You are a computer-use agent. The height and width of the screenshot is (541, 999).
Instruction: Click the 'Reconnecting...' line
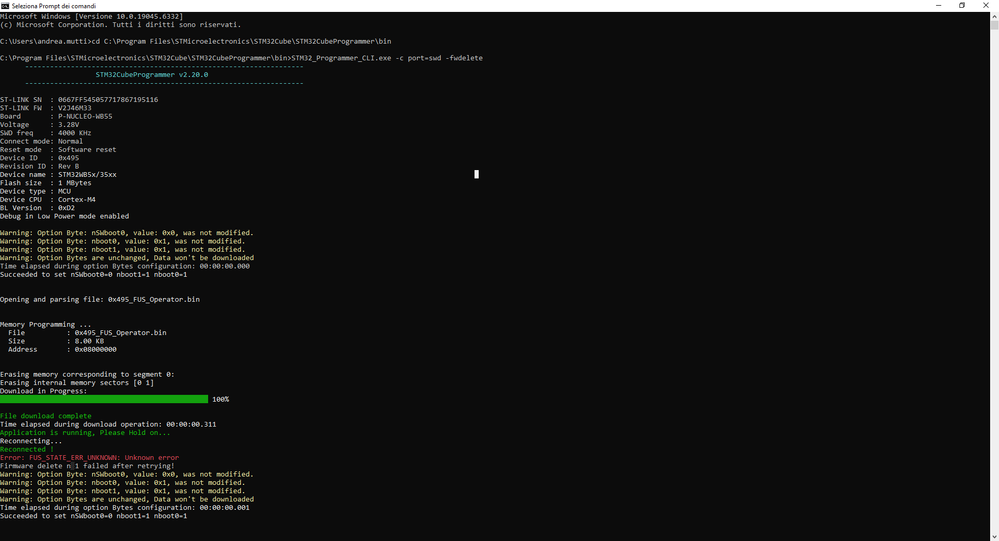click(31, 440)
